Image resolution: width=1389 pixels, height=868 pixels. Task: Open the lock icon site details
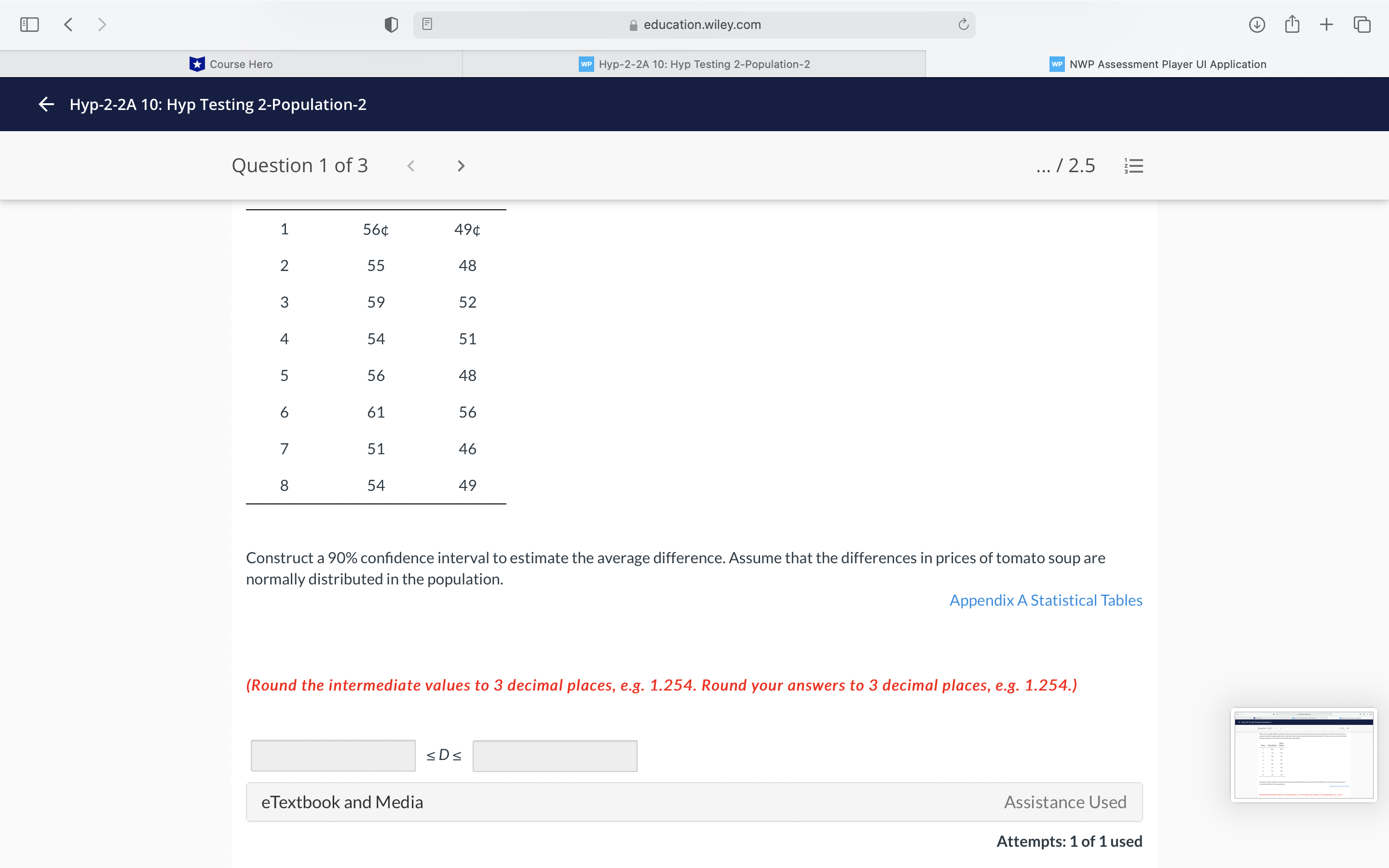point(634,24)
